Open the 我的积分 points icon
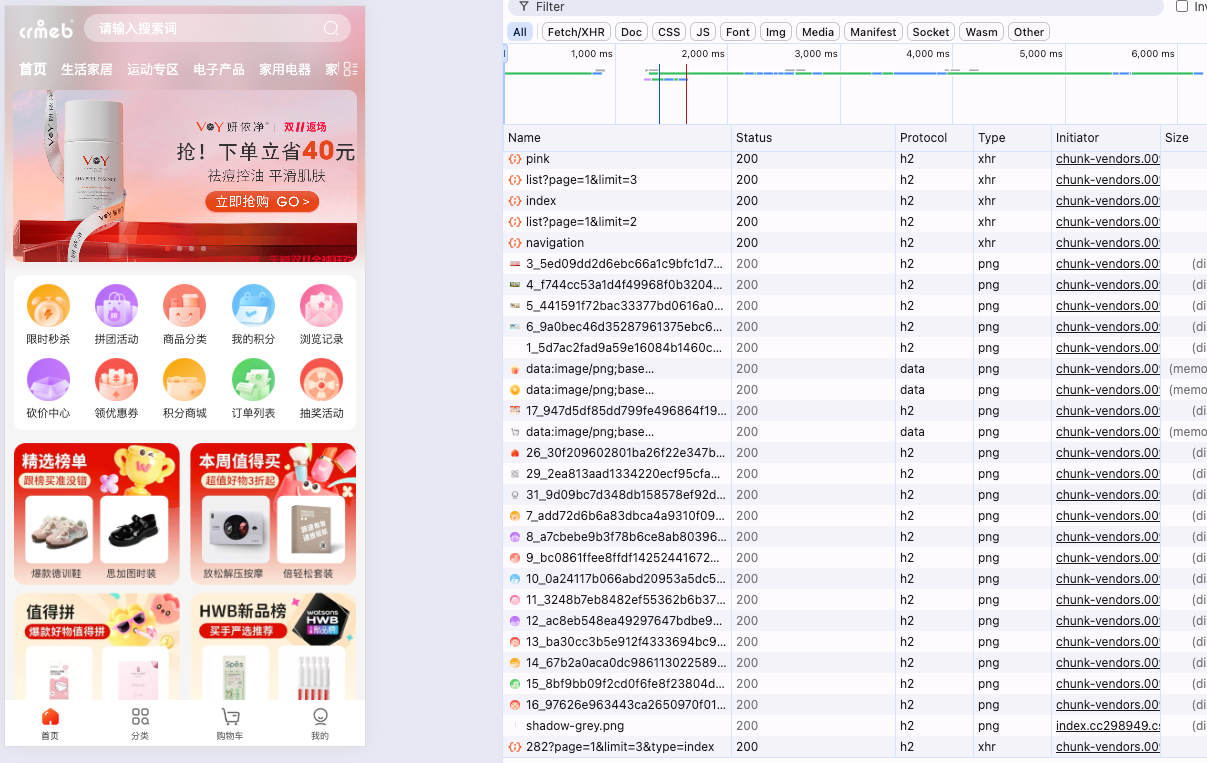1207x763 pixels. (x=253, y=307)
